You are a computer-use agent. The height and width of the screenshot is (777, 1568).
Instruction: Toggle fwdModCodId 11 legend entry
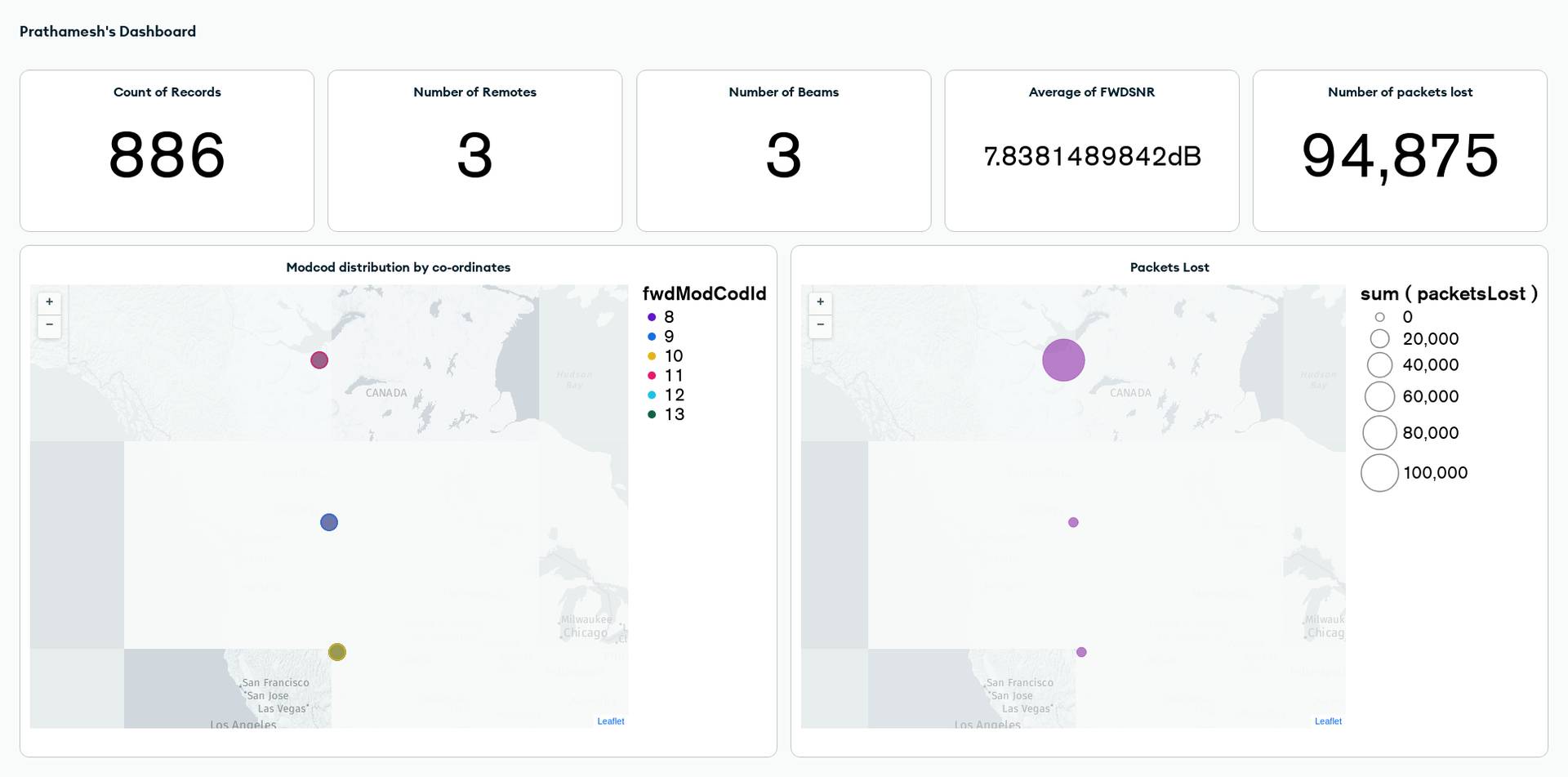[672, 376]
